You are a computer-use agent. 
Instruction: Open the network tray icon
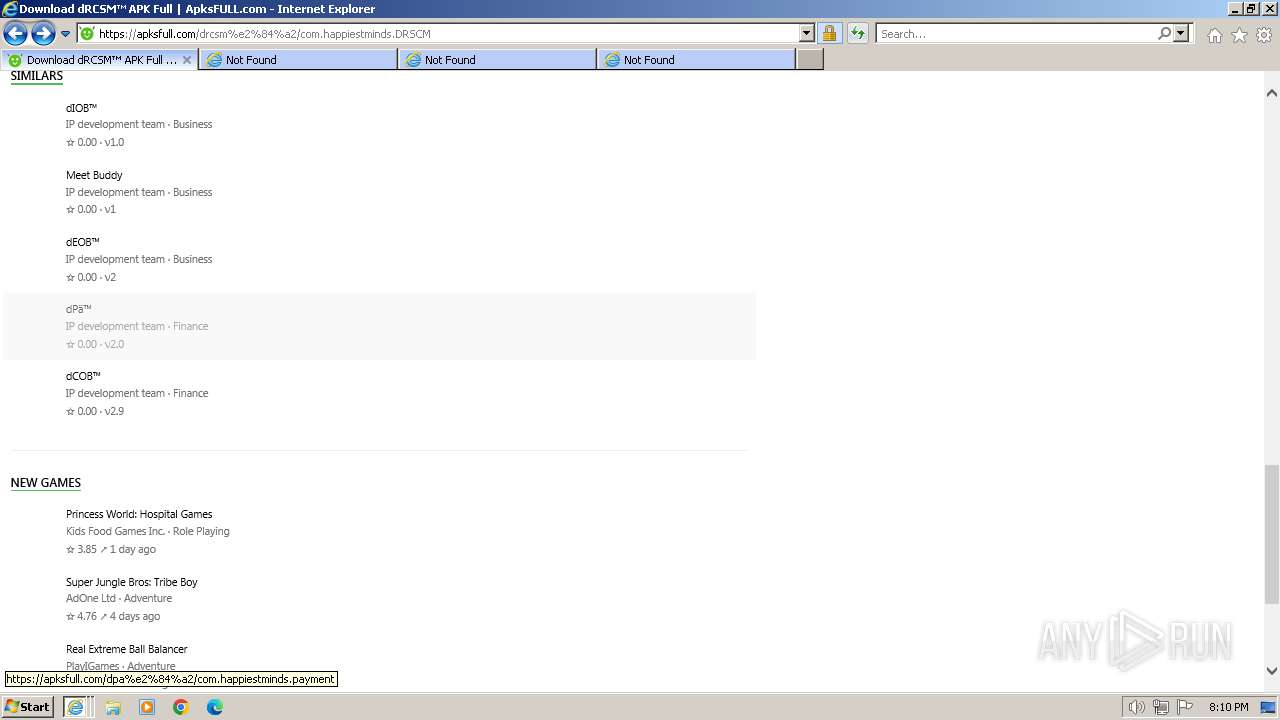coord(1161,707)
